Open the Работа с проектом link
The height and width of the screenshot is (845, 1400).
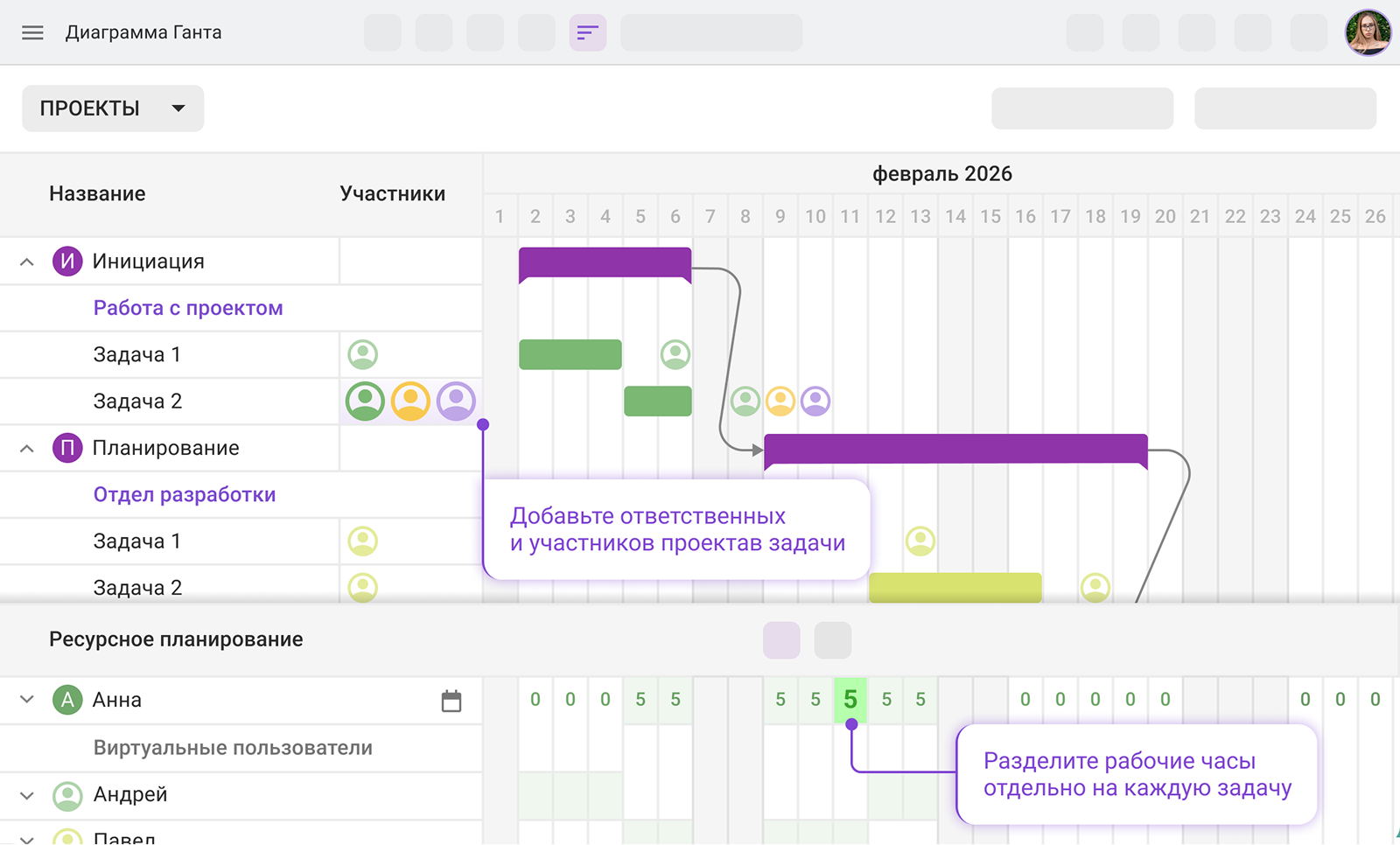coord(188,308)
